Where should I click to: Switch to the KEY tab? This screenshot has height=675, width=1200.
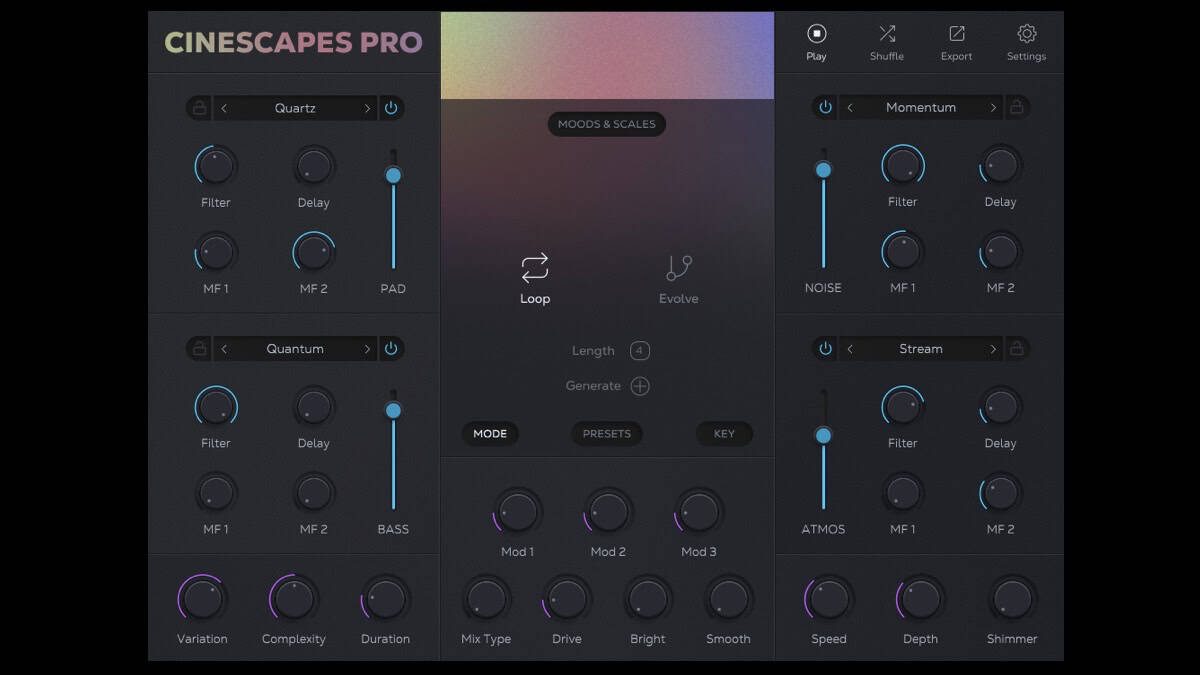(x=724, y=434)
